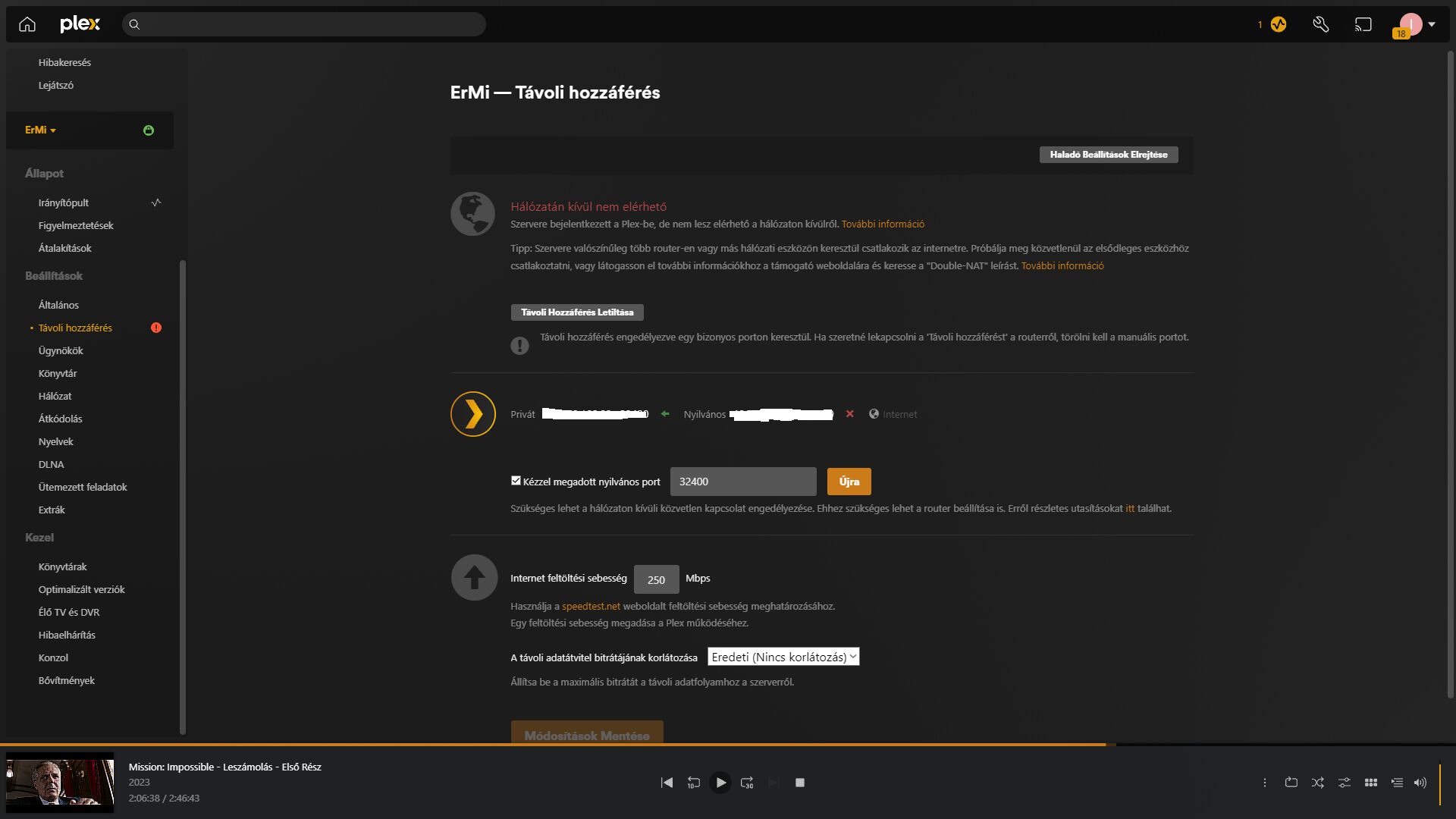Click the Mission: Impossible player thumbnail

[60, 783]
